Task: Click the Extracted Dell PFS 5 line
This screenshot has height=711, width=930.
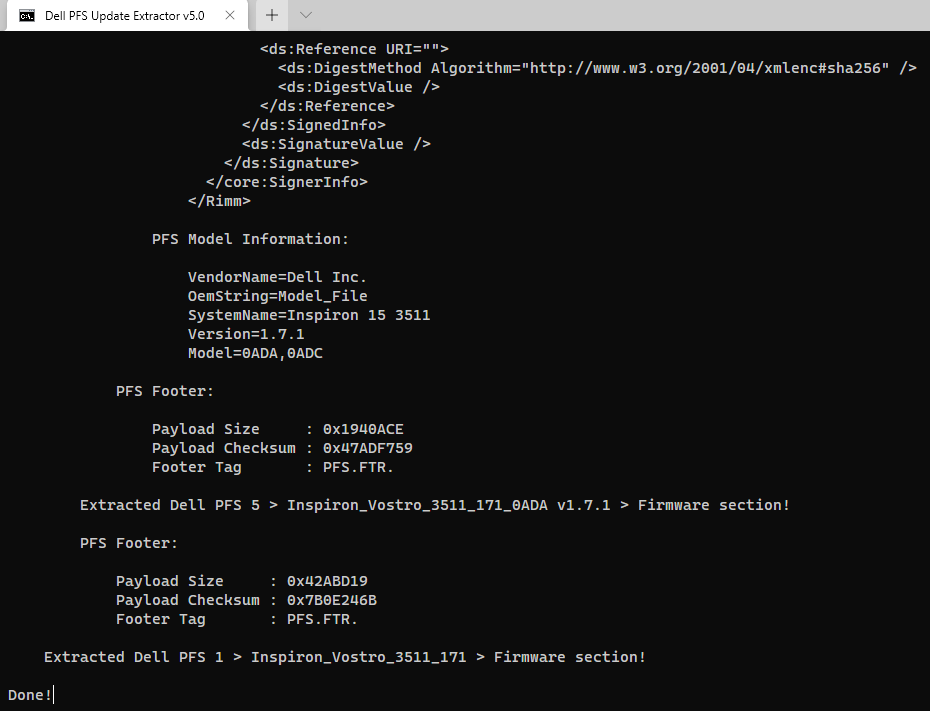Action: 435,505
